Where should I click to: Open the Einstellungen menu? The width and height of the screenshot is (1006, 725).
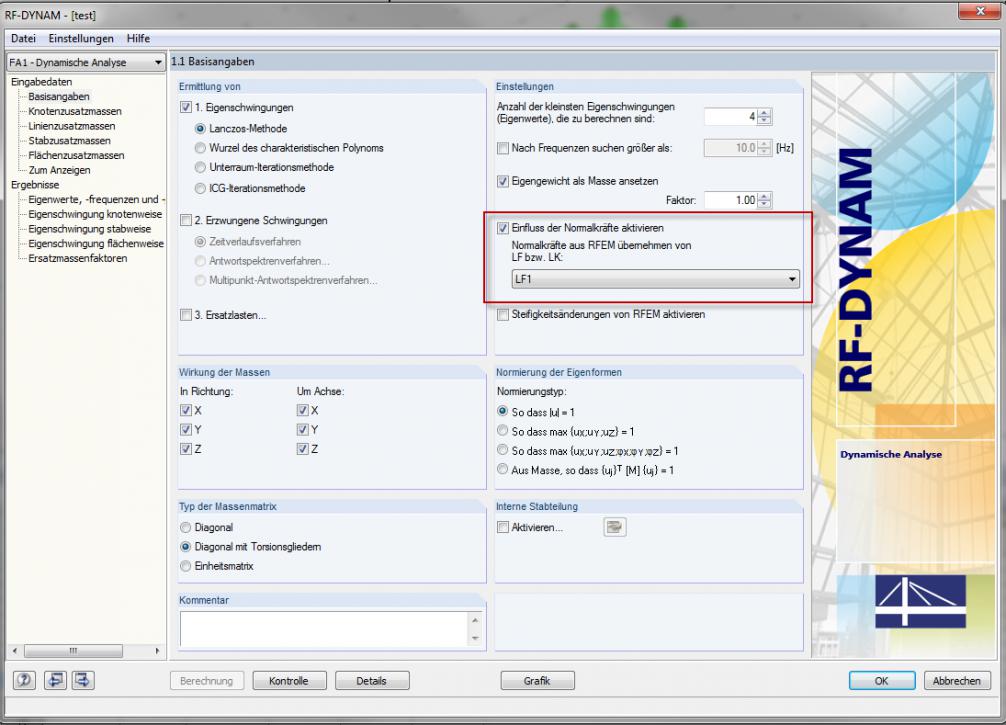click(x=81, y=38)
